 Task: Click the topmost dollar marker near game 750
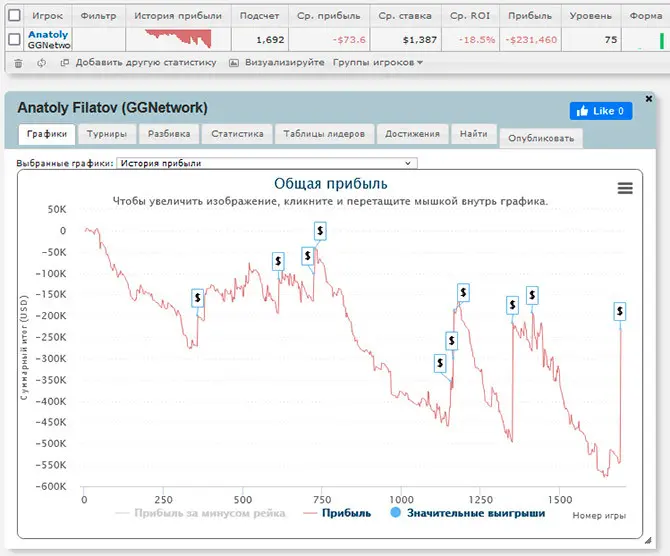tap(319, 231)
